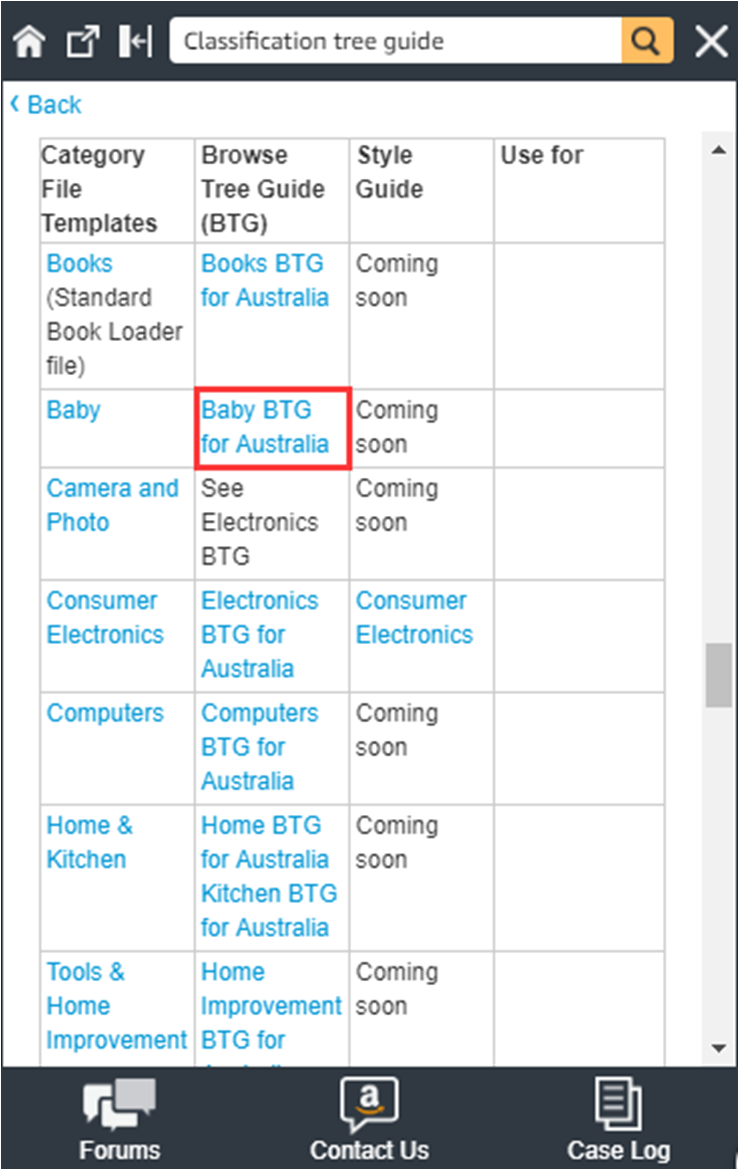Open the Computers BTG for Australia link

pos(259,746)
